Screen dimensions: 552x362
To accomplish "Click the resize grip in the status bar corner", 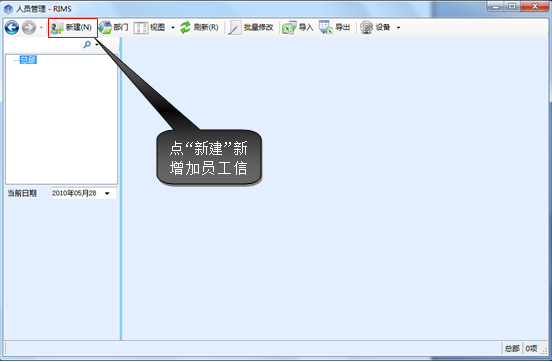I will pos(544,350).
